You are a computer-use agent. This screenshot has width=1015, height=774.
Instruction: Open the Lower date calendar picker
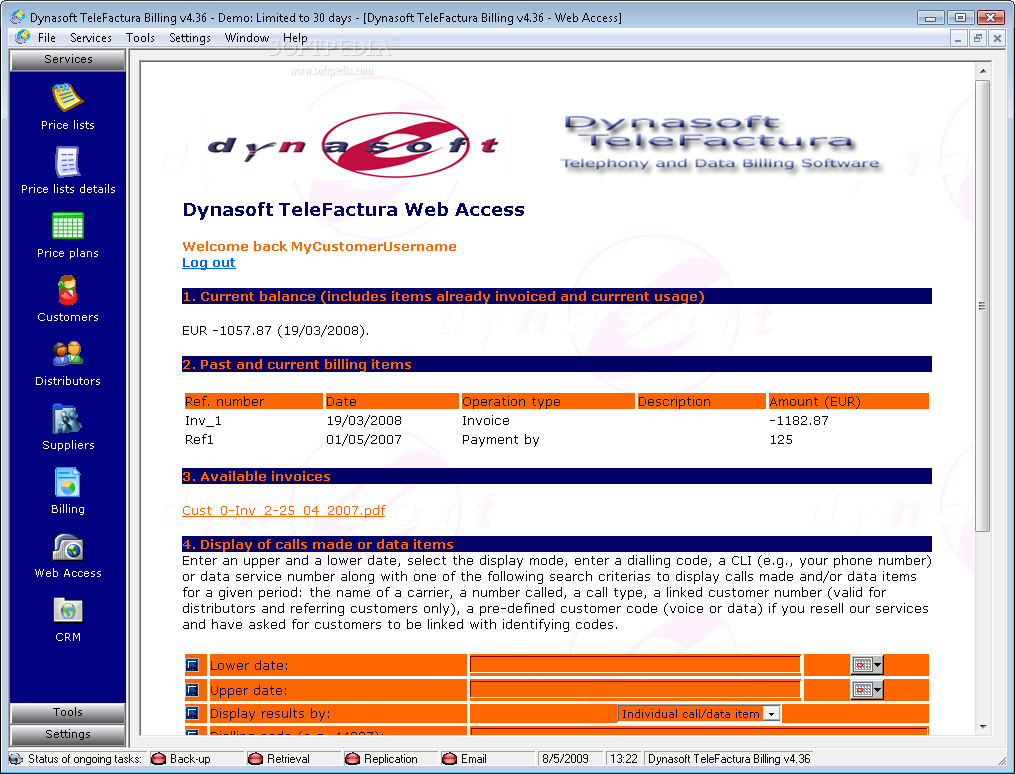point(867,665)
